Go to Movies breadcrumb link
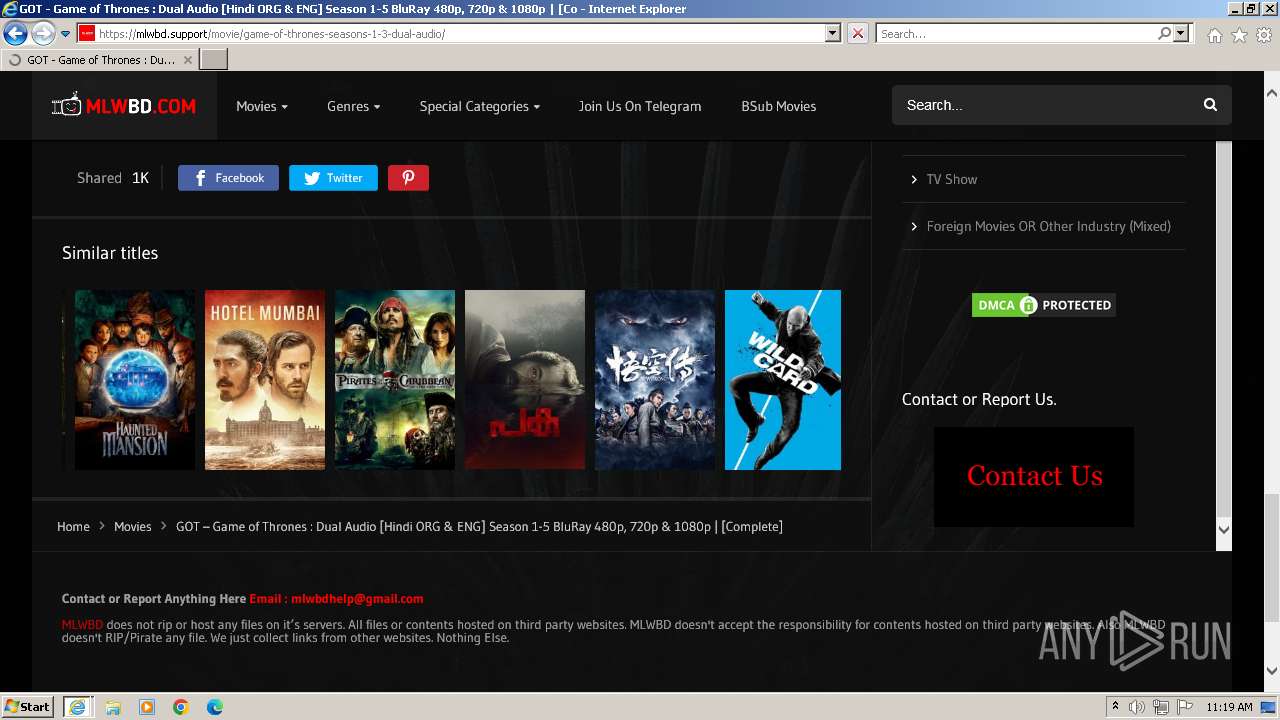Screen dimensions: 1280x720 (132, 526)
